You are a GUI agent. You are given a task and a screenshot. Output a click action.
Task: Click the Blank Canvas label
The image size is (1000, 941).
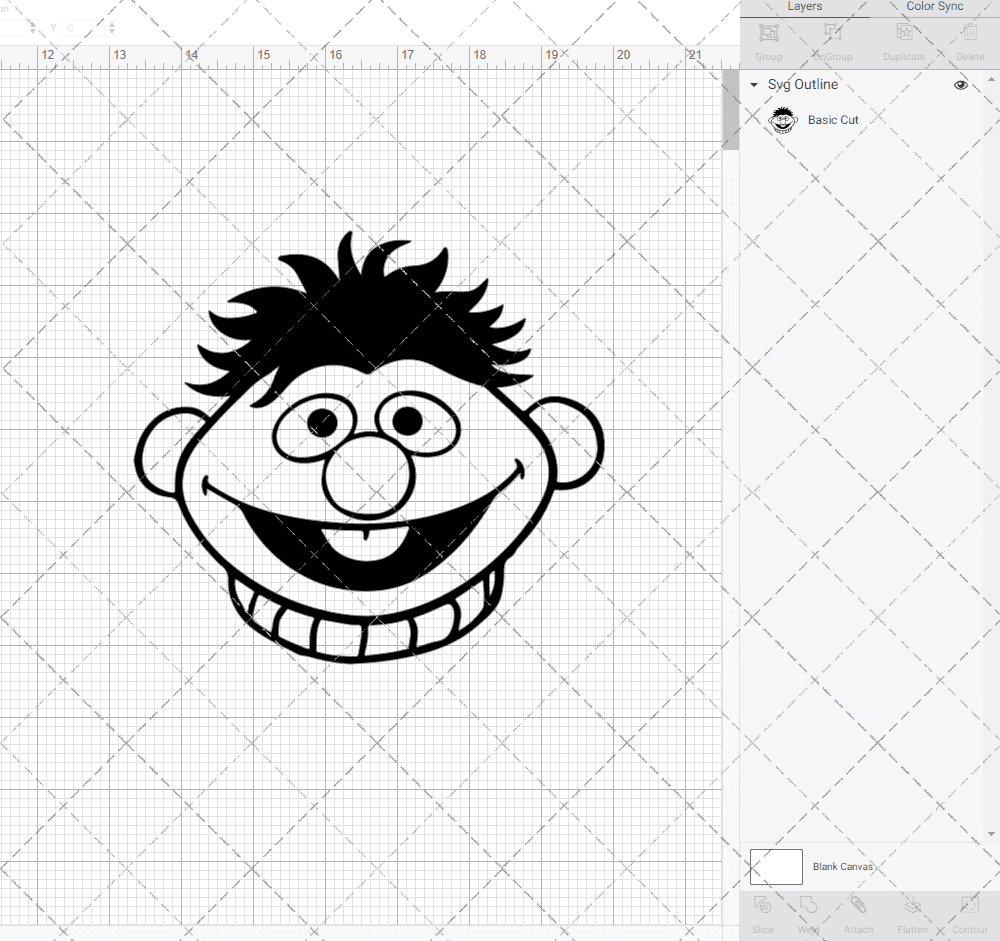[843, 867]
